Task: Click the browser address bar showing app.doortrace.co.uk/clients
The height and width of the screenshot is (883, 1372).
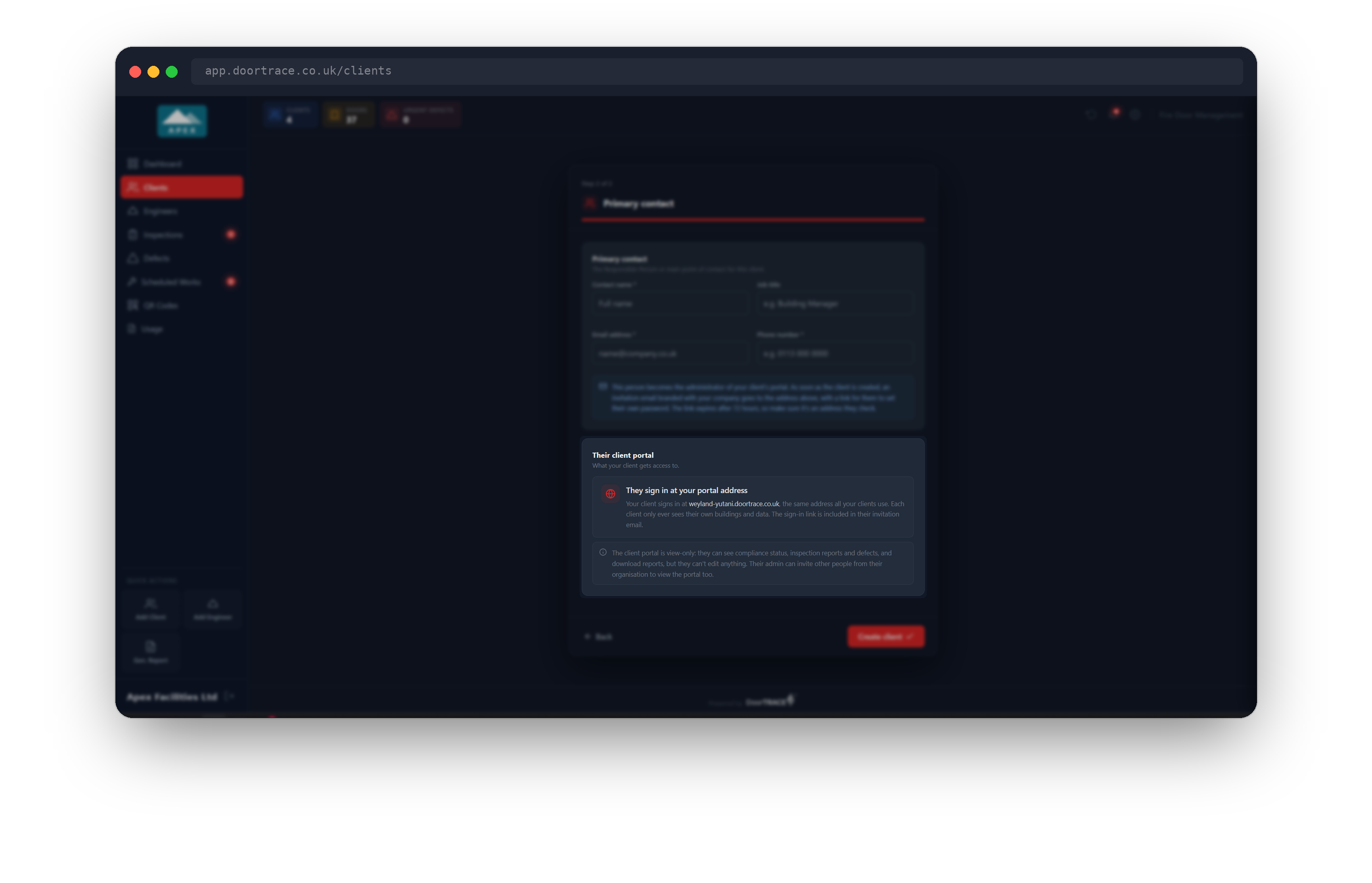Action: pos(717,71)
